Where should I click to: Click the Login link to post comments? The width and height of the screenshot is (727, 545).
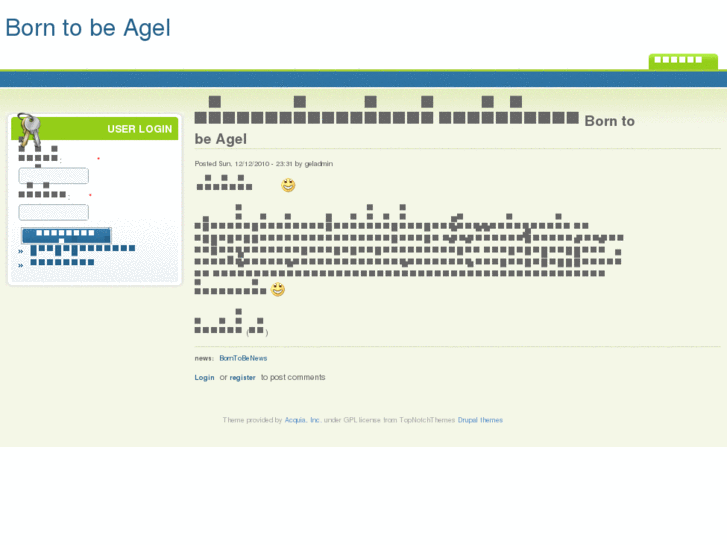[204, 378]
